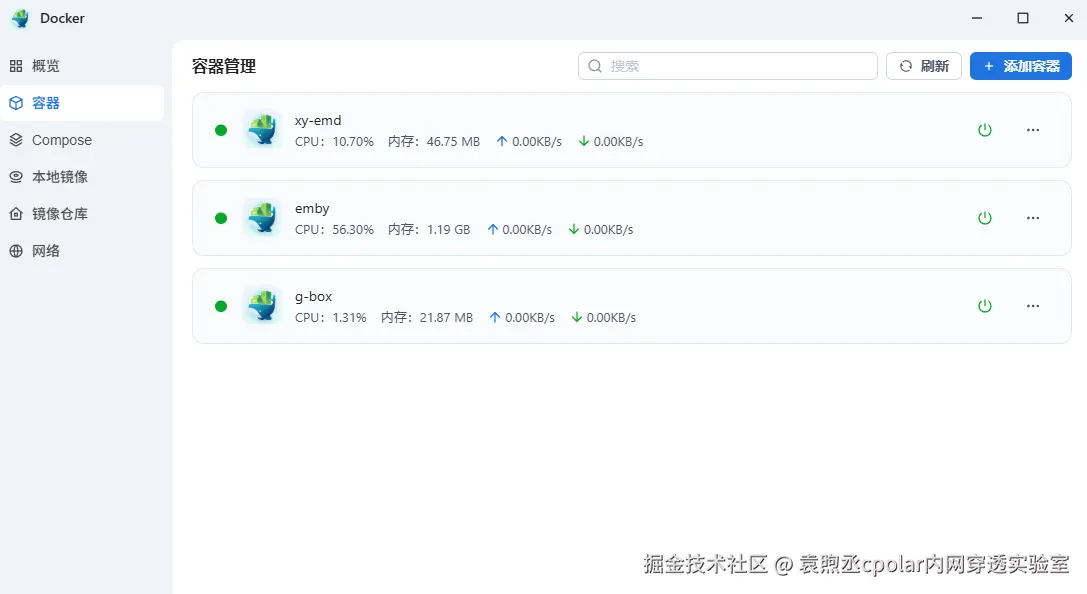Click the memory value 46.75 MB
Image resolution: width=1087 pixels, height=594 pixels.
pos(453,141)
